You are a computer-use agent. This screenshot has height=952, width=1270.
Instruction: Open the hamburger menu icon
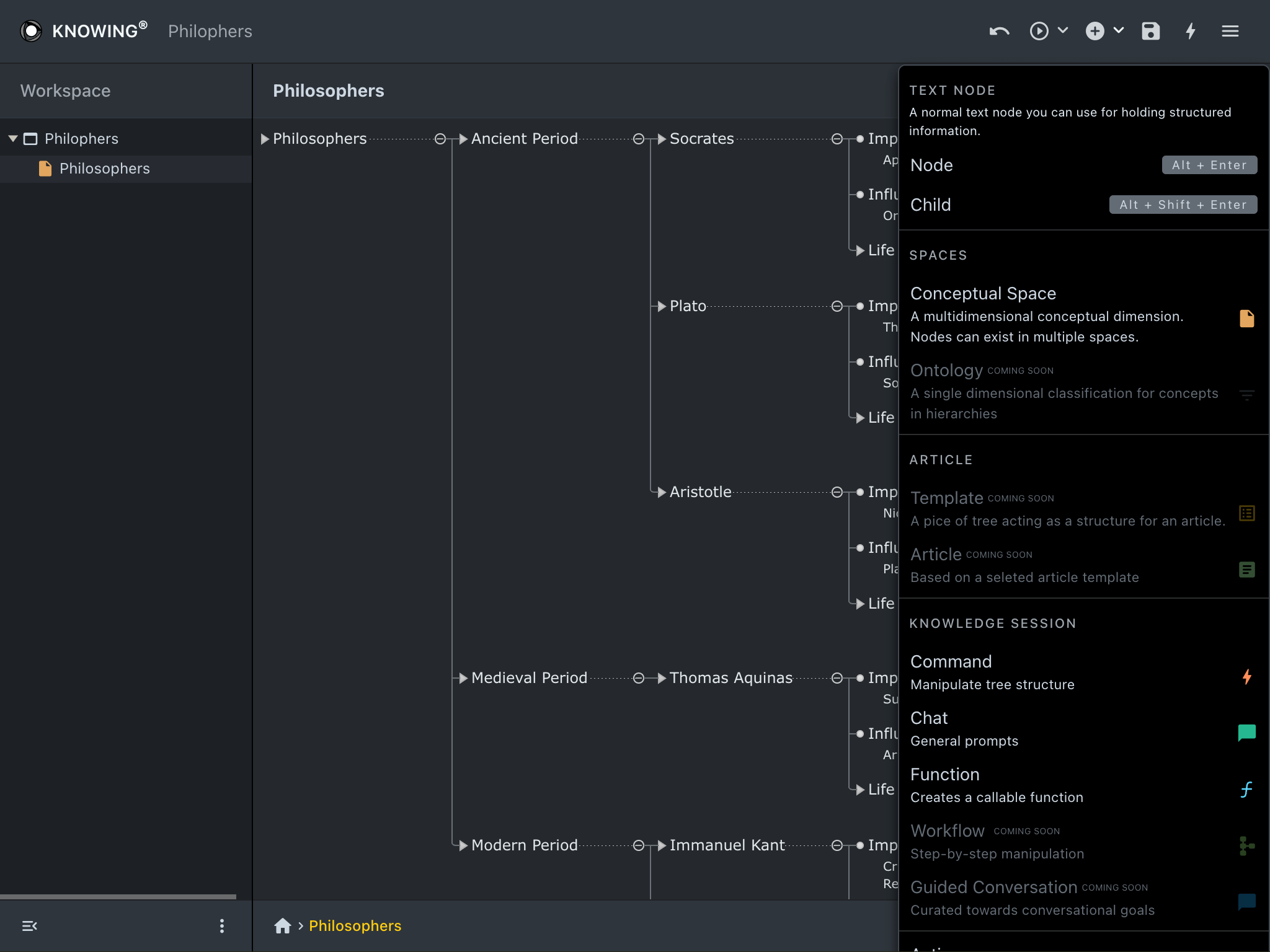[x=1230, y=31]
